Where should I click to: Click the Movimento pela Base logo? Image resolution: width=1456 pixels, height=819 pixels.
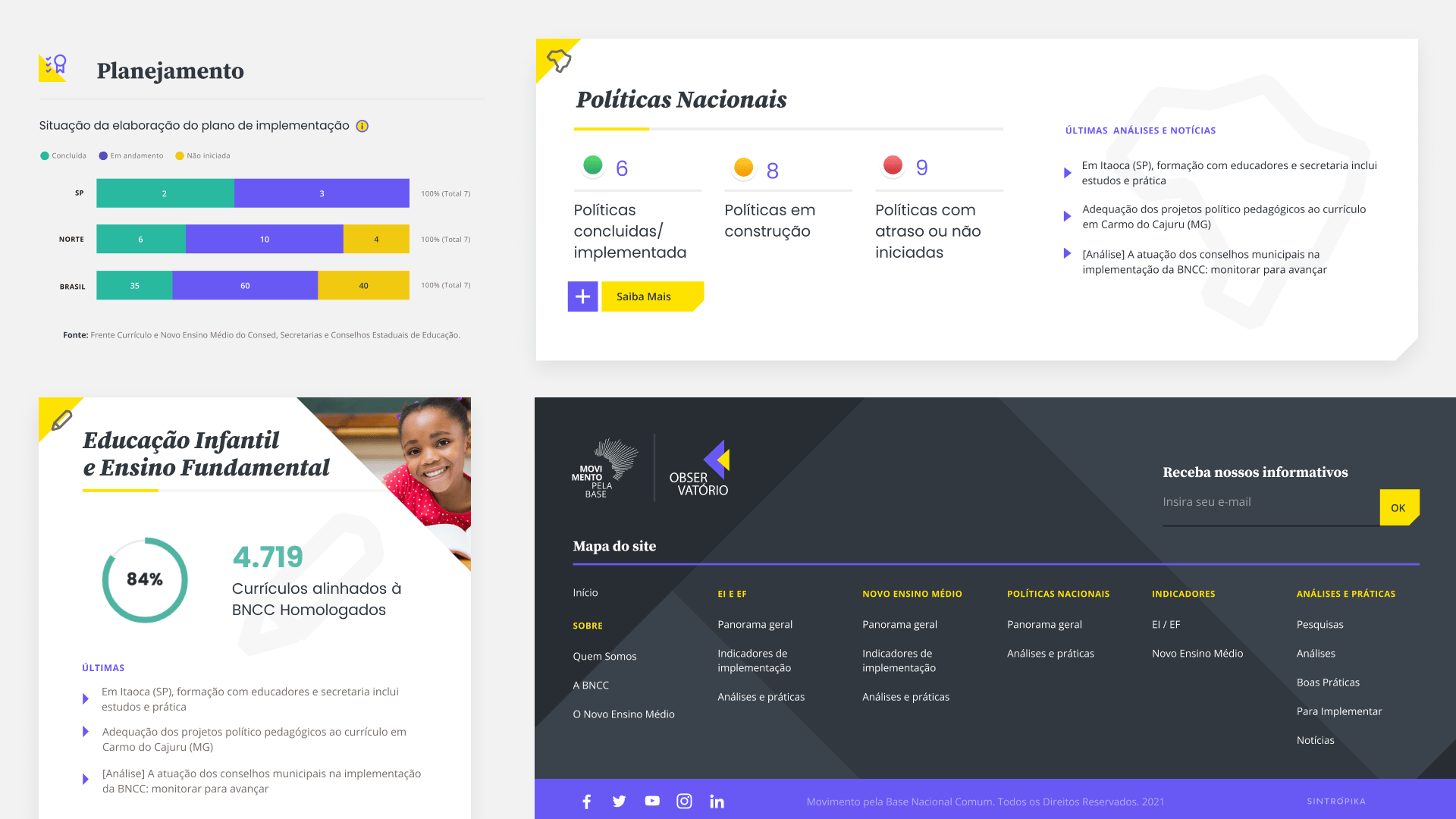pyautogui.click(x=604, y=469)
